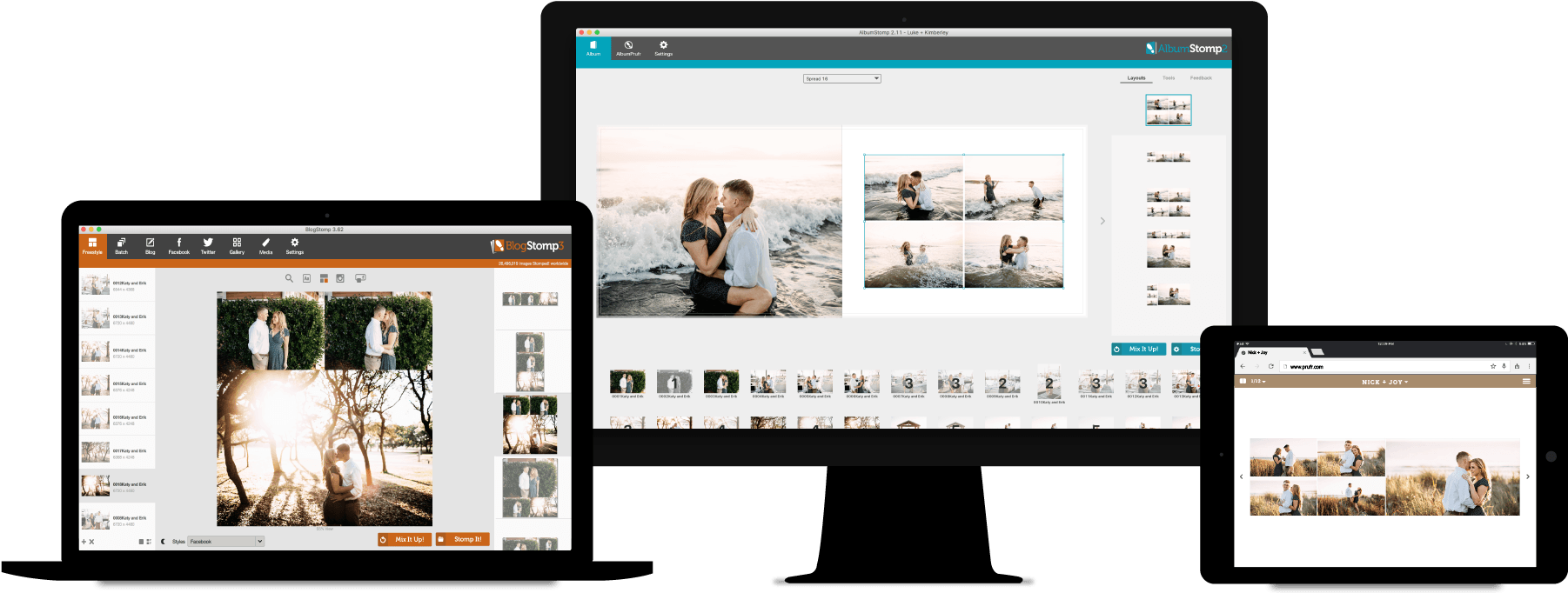Open AlbumPrufr in AlbumStomp toolbar
Image resolution: width=1568 pixels, height=593 pixels.
pyautogui.click(x=628, y=48)
